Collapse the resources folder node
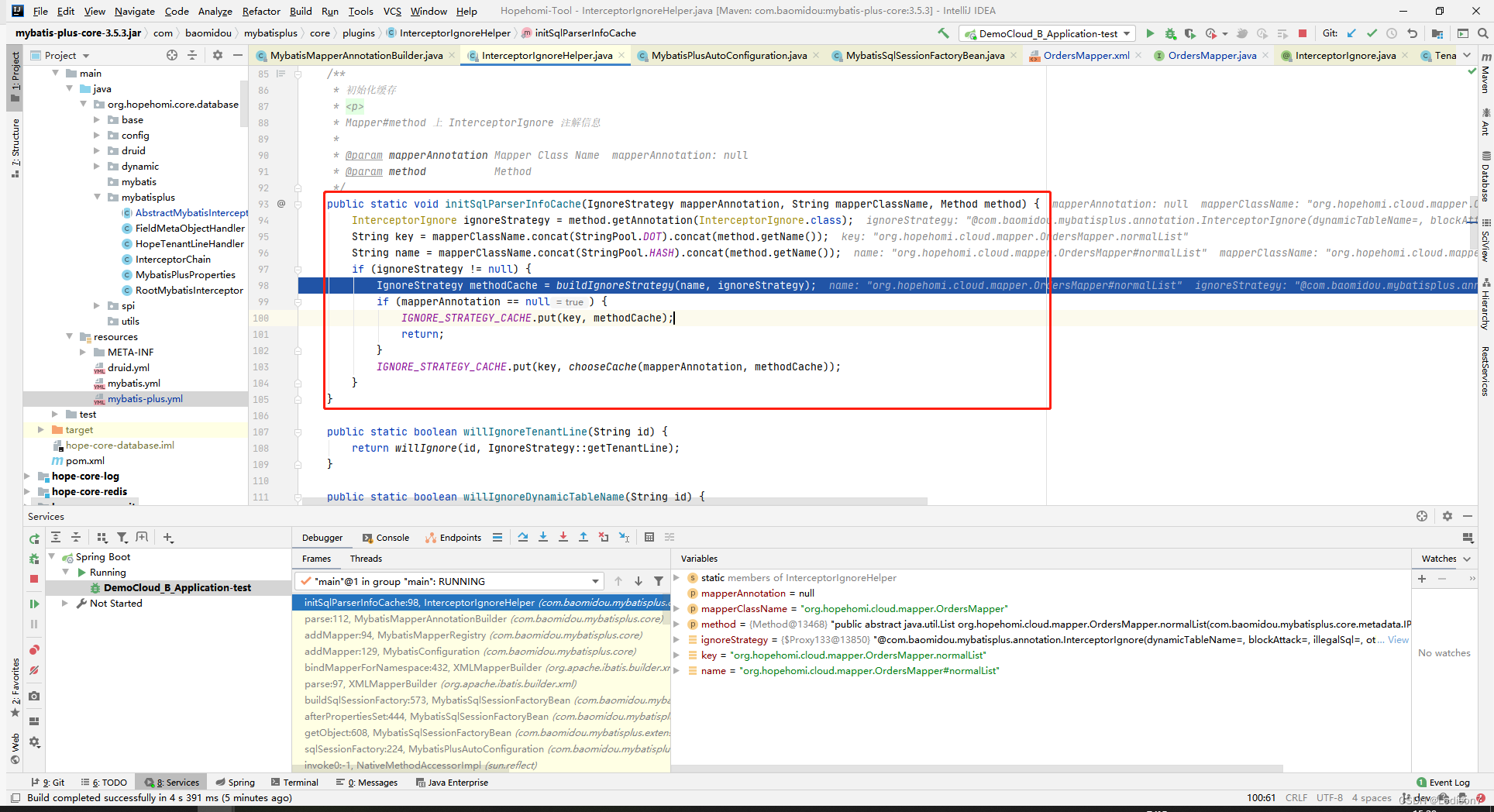This screenshot has width=1494, height=812. click(x=70, y=337)
